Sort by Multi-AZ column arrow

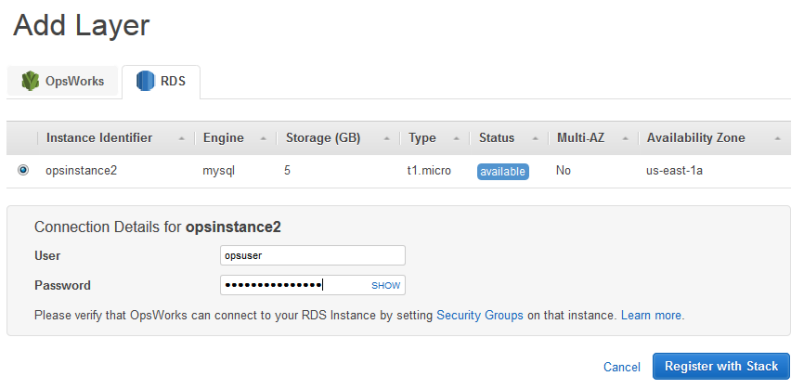pyautogui.click(x=626, y=139)
